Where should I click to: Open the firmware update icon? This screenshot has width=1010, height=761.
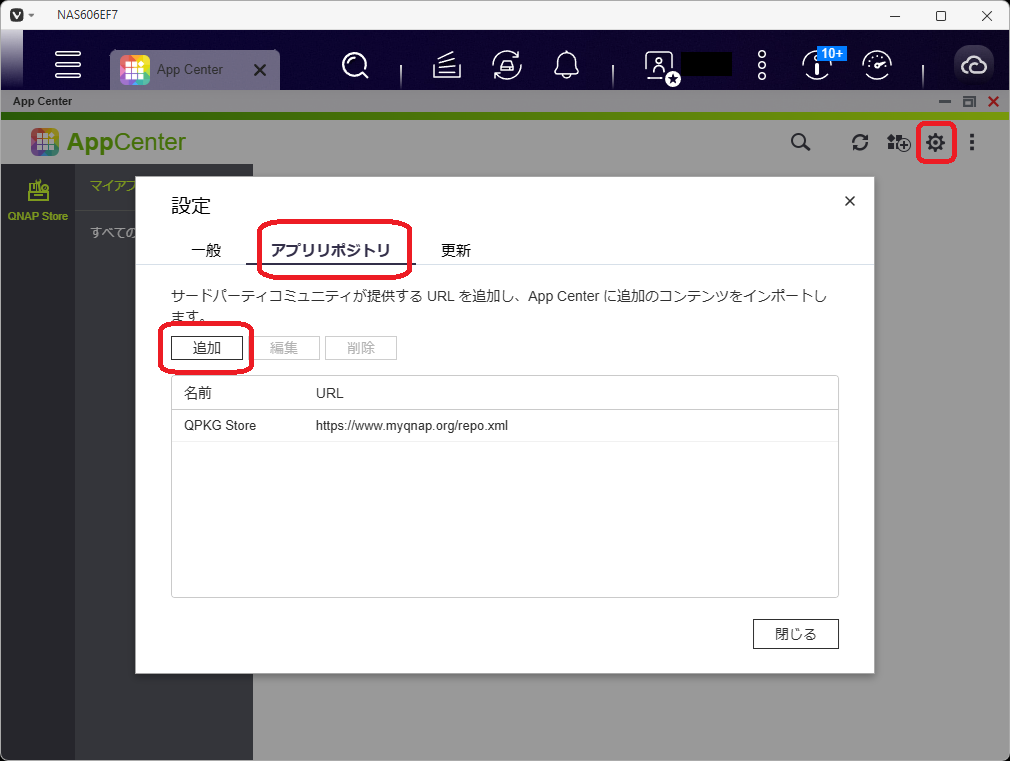coord(506,64)
